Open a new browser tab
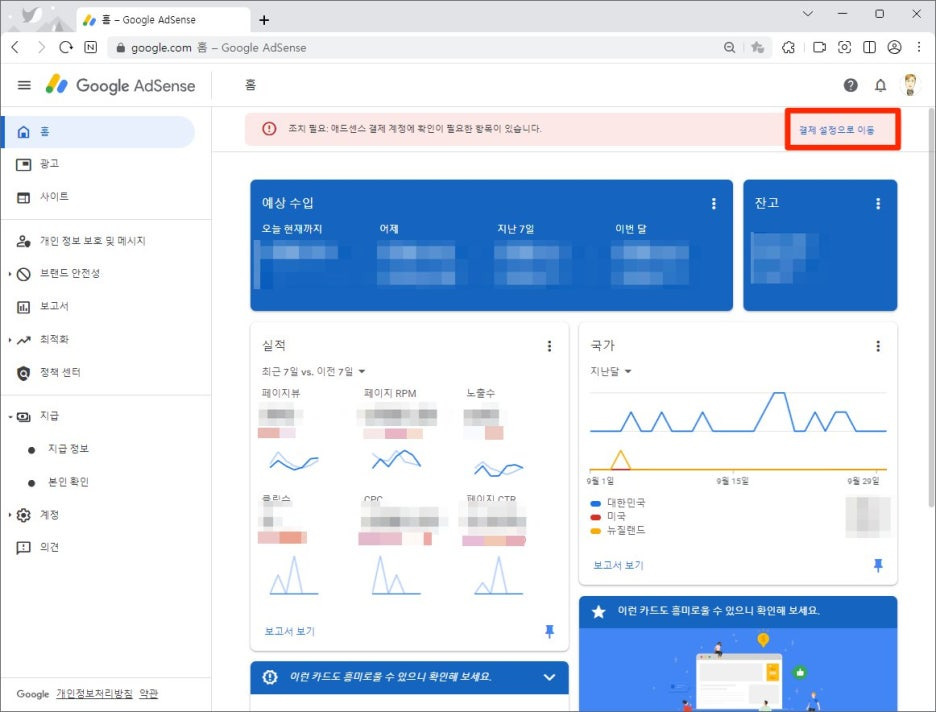The height and width of the screenshot is (712, 936). point(264,20)
